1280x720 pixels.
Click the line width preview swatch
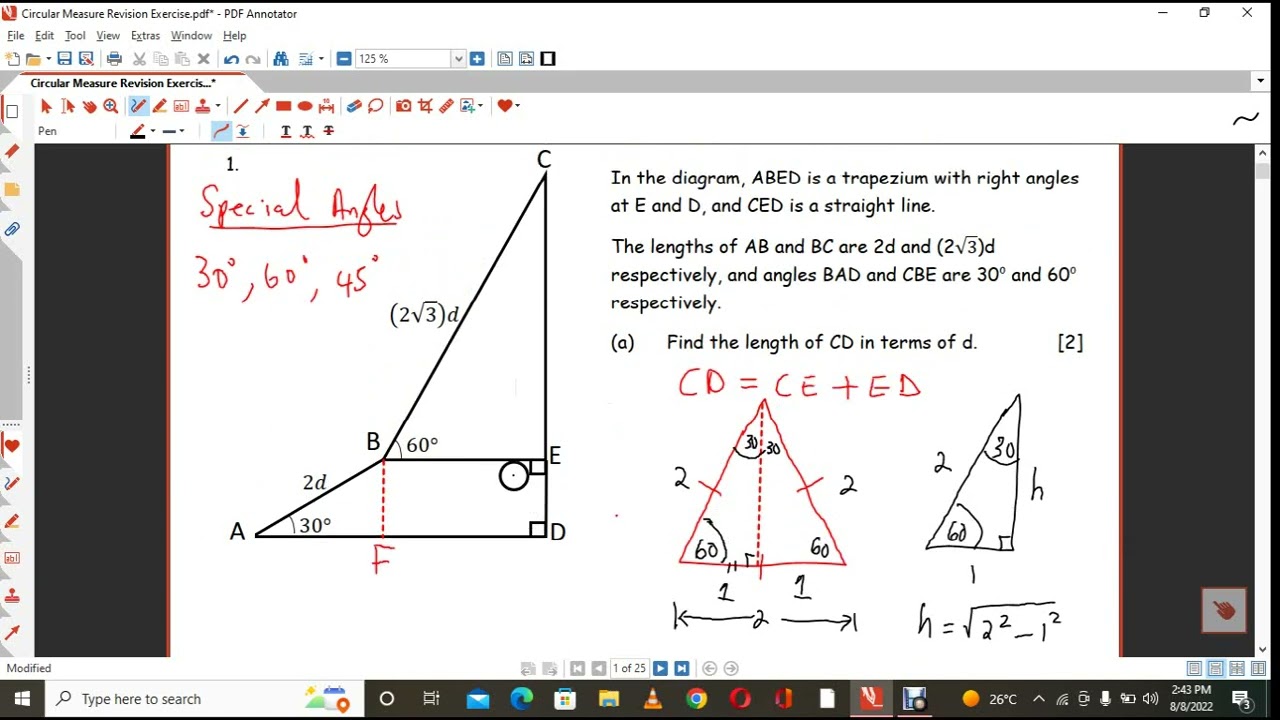(x=169, y=131)
